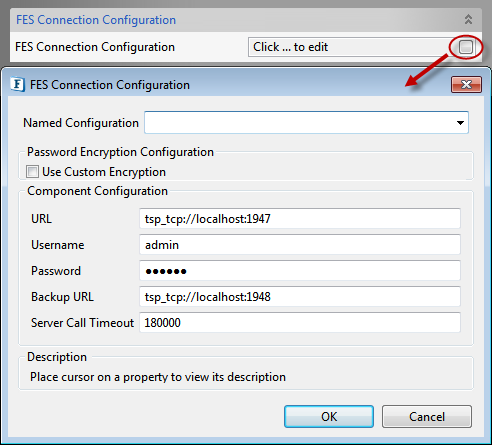The width and height of the screenshot is (492, 445).
Task: Close the FES Connection Configuration dialog
Action: point(466,85)
